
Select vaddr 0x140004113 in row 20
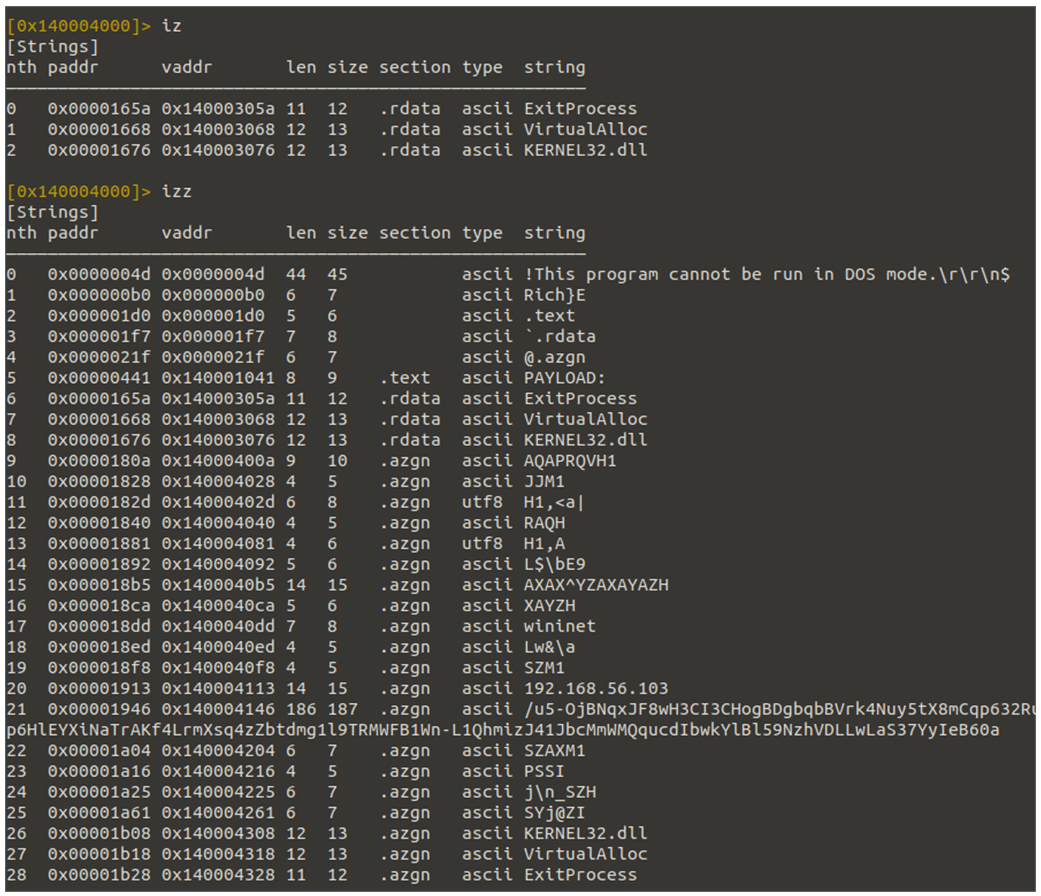tap(218, 688)
